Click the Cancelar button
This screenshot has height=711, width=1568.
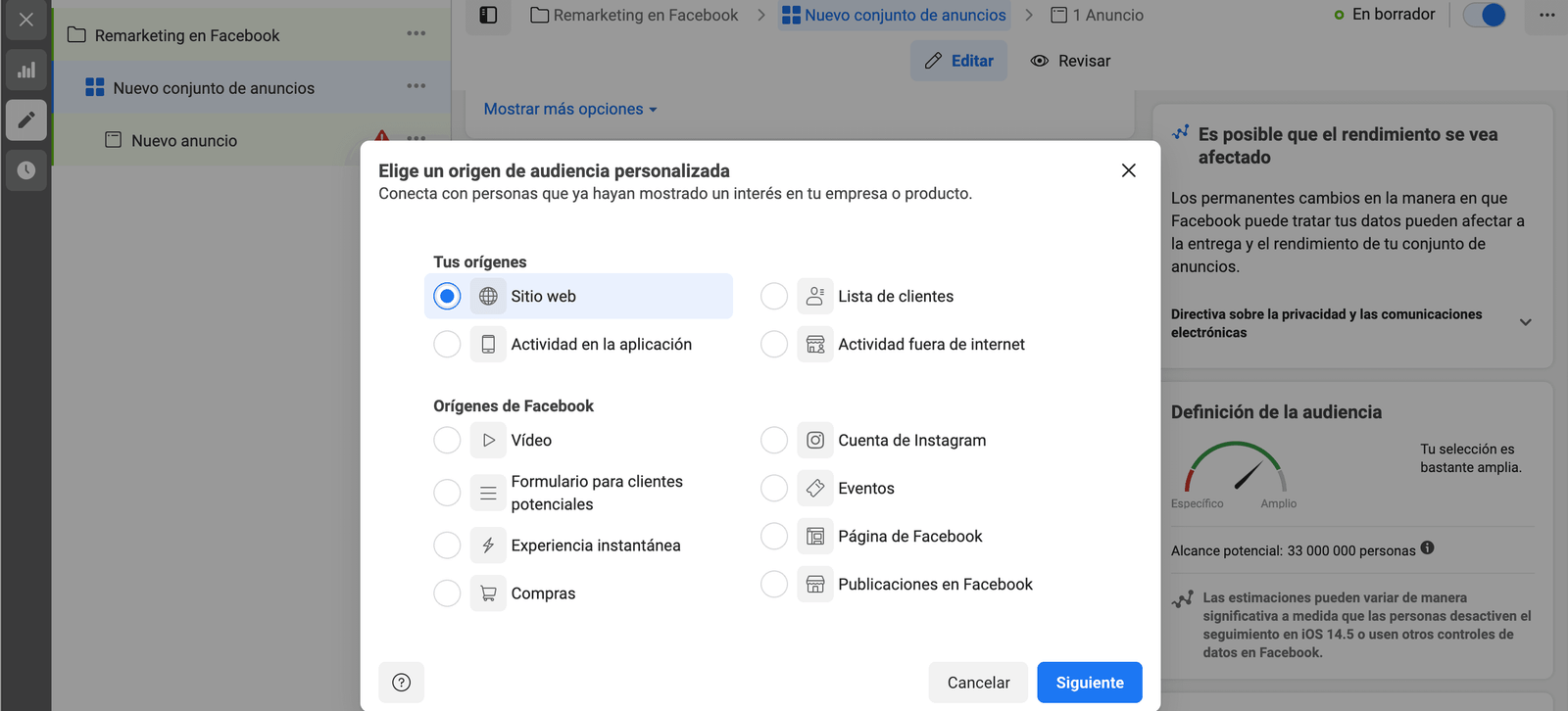pyautogui.click(x=978, y=683)
